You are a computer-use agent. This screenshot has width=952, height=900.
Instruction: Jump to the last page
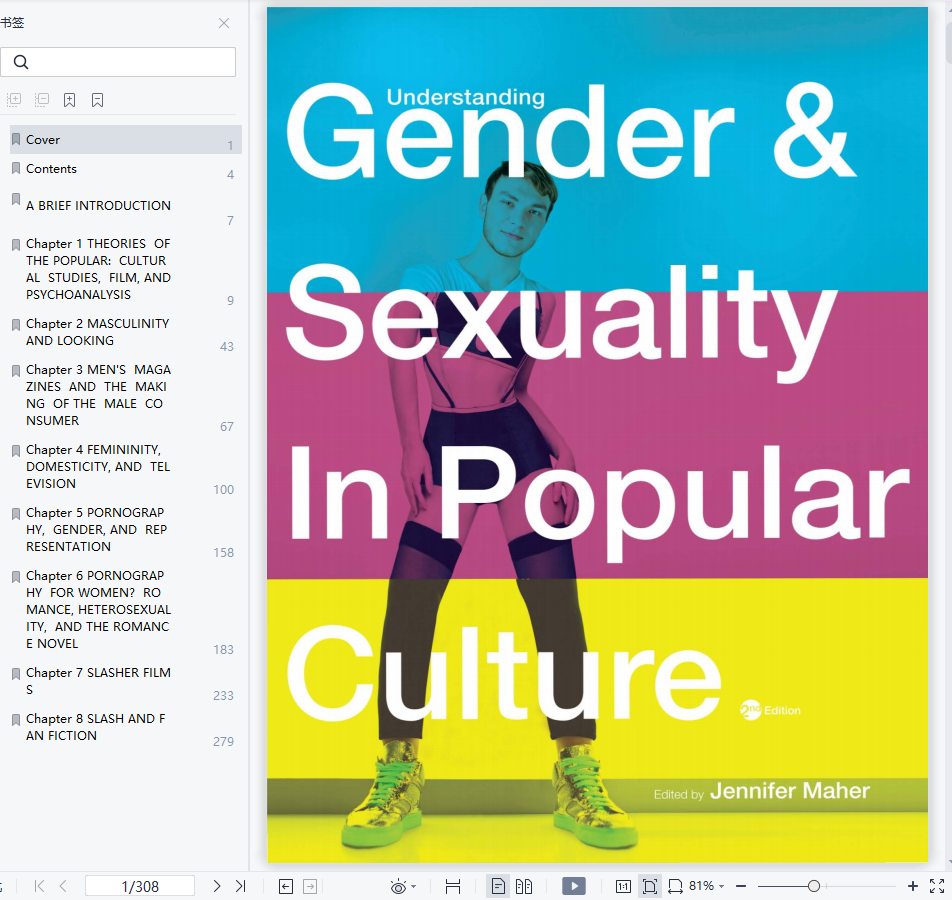pyautogui.click(x=240, y=886)
